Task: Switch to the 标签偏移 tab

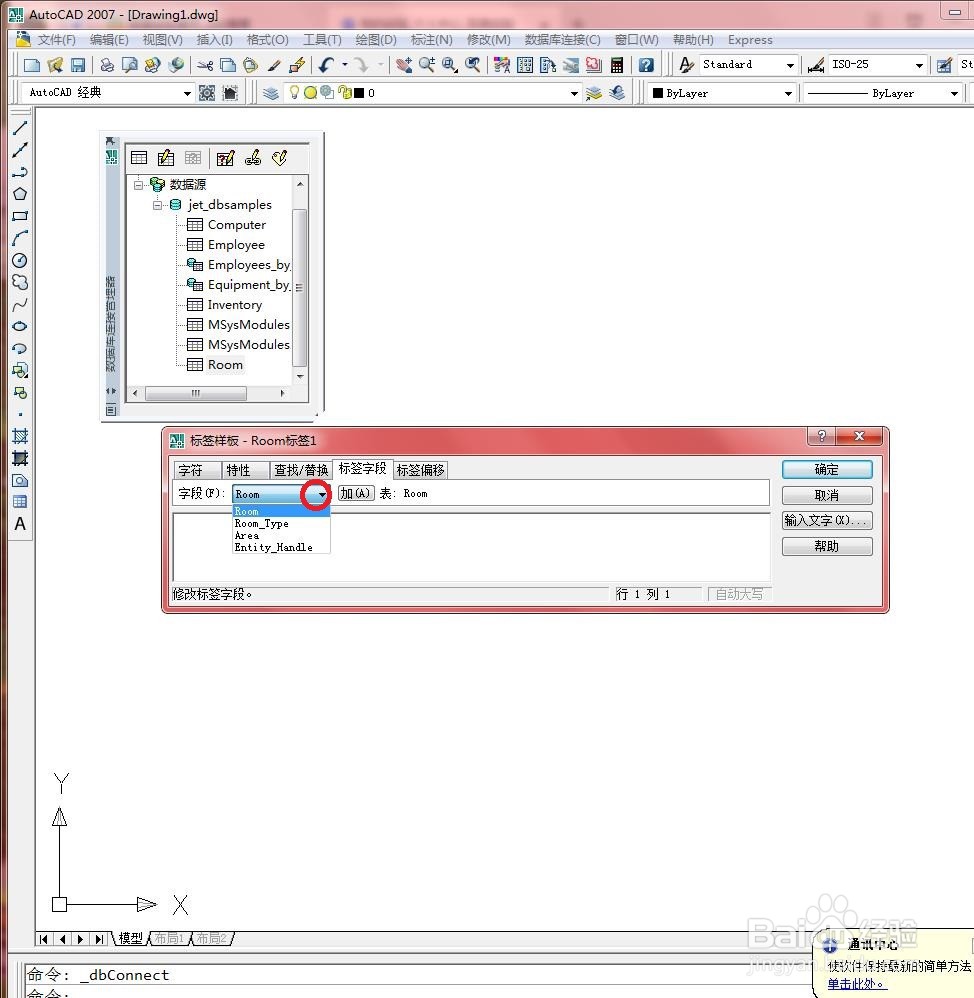Action: (420, 470)
